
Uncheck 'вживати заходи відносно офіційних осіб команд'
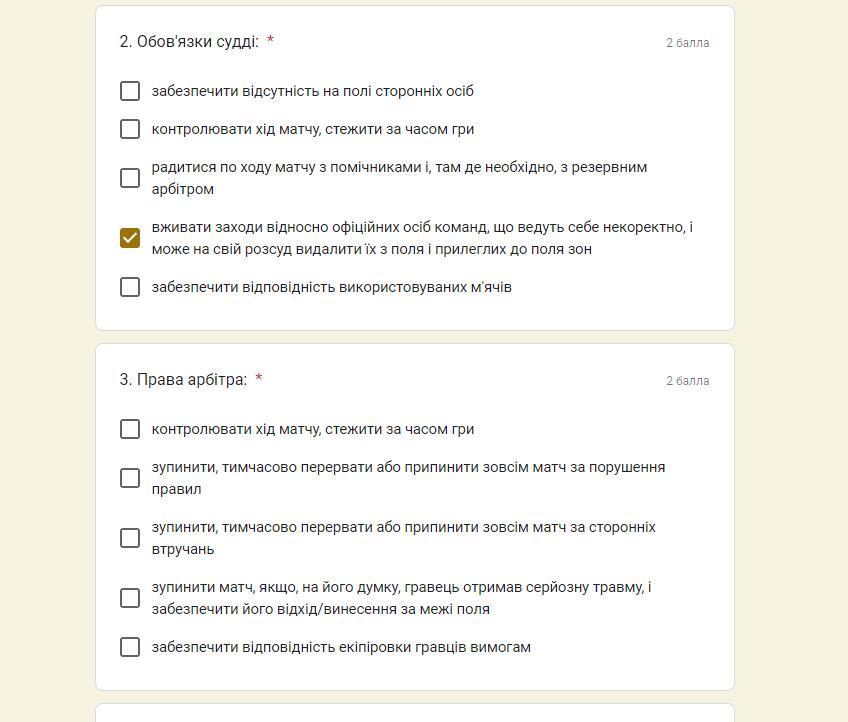click(x=130, y=238)
